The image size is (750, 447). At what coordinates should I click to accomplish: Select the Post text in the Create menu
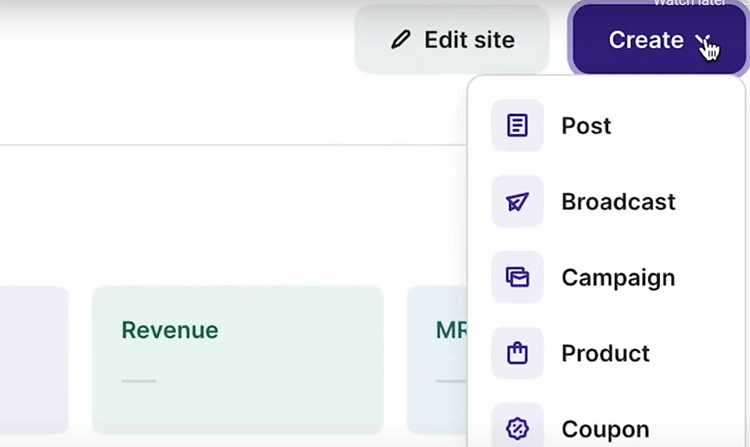pos(586,126)
